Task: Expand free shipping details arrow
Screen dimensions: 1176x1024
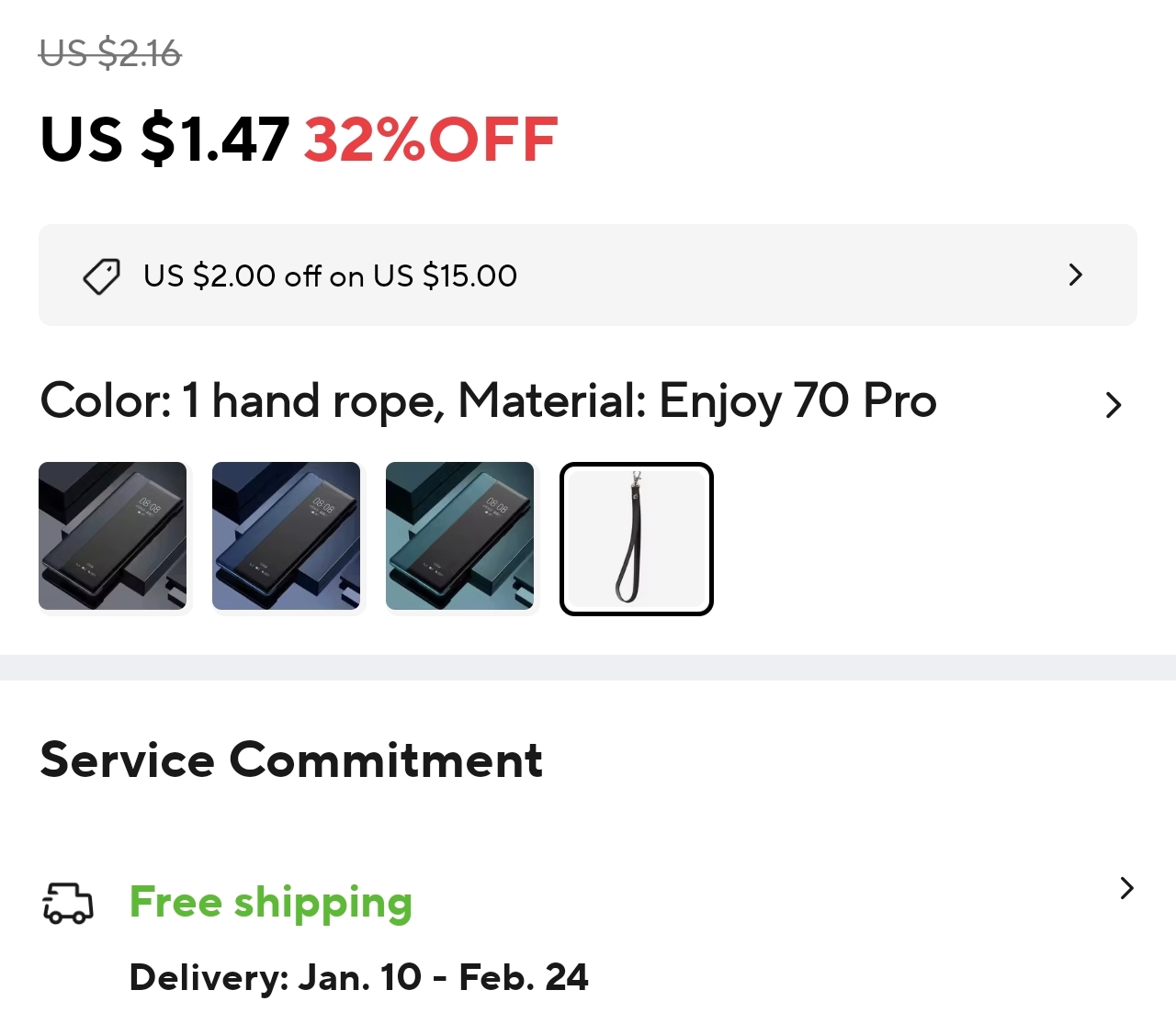Action: click(1127, 888)
